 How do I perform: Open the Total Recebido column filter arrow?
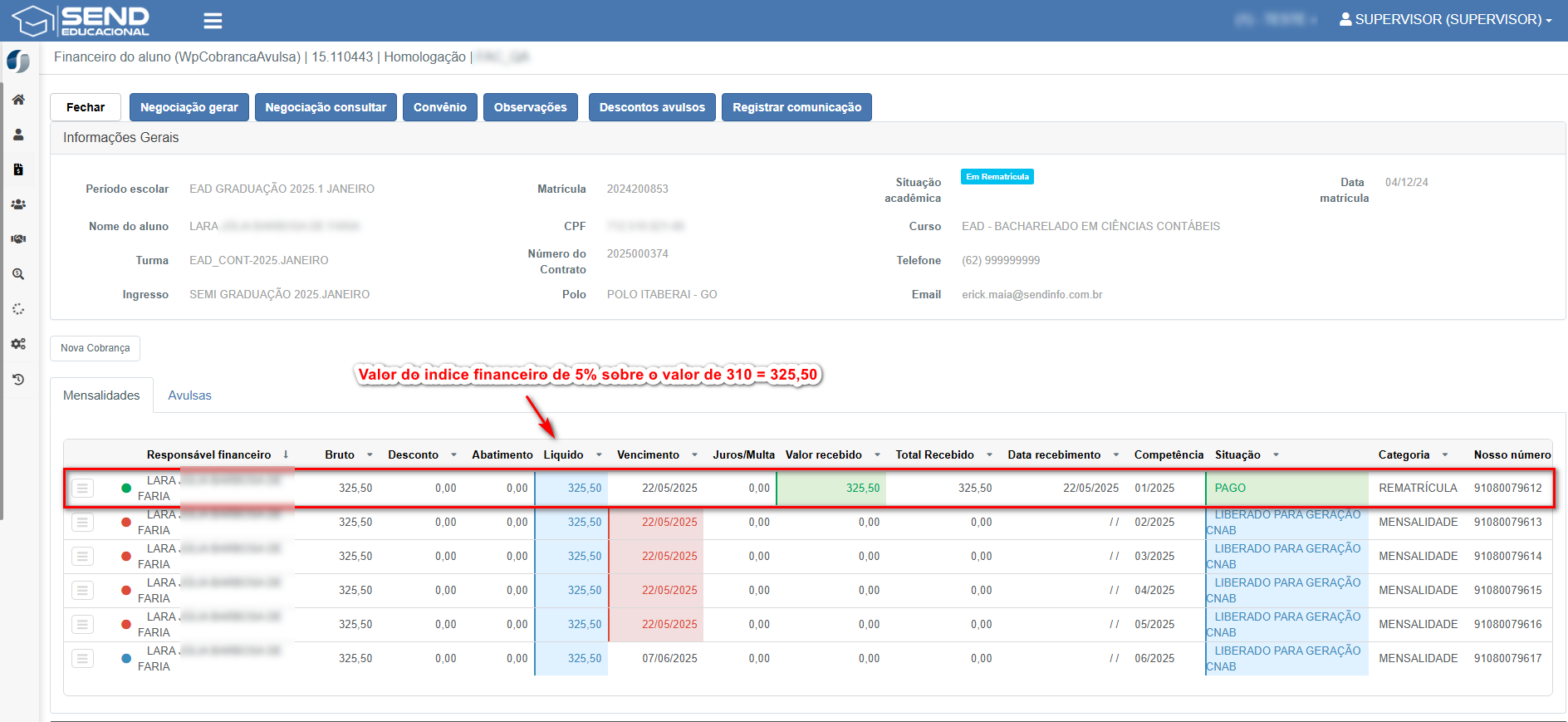[989, 455]
